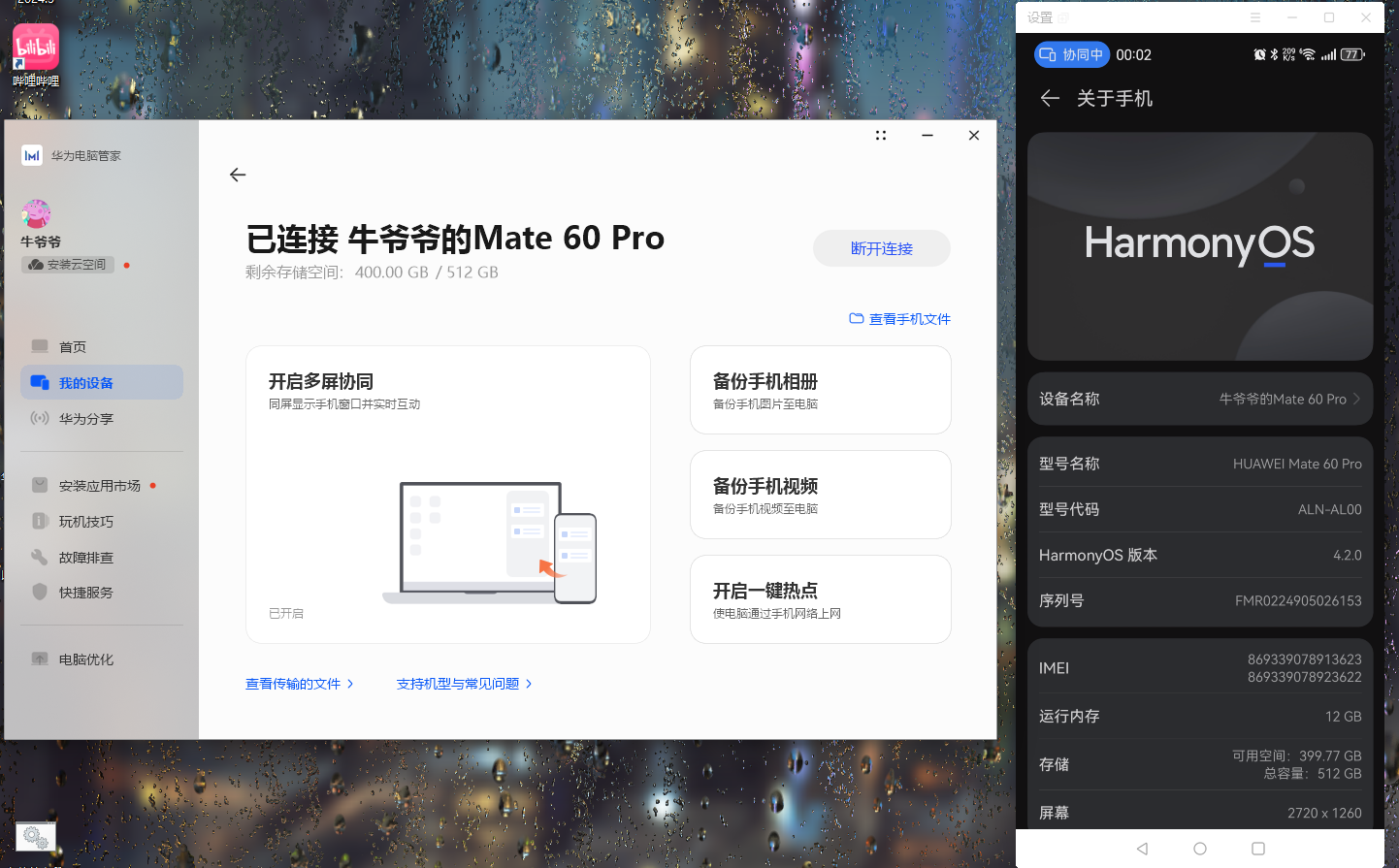1399x868 pixels.
Task: Open the 开启一键热点 card
Action: 821,599
